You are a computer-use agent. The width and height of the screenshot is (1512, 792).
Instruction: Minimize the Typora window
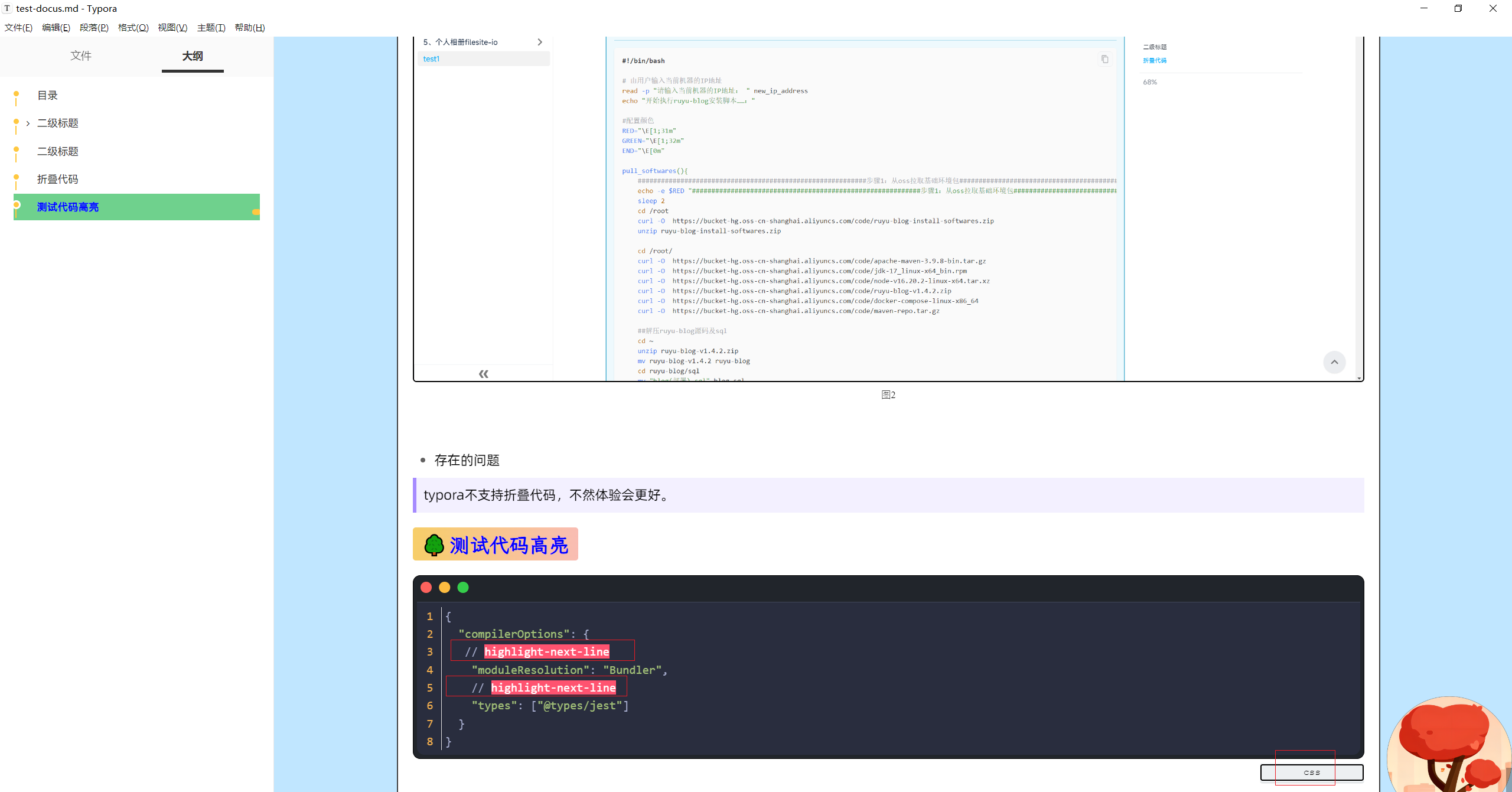1424,8
